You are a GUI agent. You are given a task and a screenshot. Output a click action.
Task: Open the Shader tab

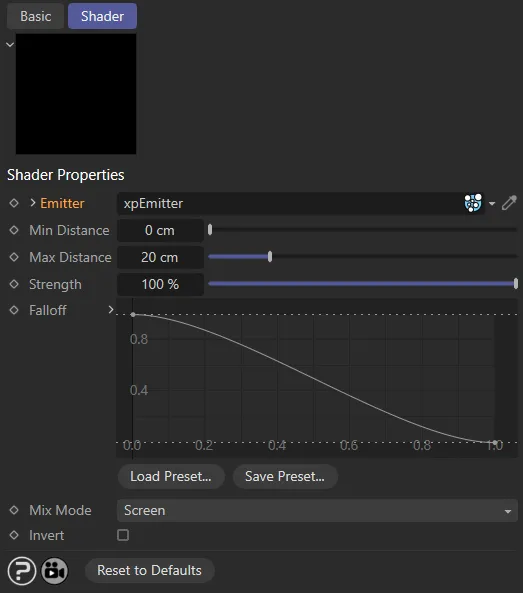coord(102,16)
